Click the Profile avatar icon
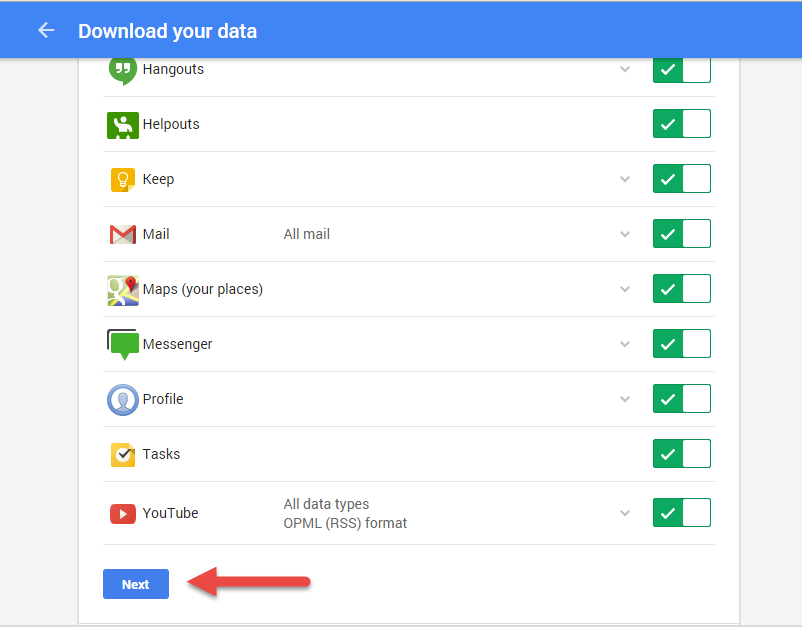The height and width of the screenshot is (627, 802). pos(122,400)
